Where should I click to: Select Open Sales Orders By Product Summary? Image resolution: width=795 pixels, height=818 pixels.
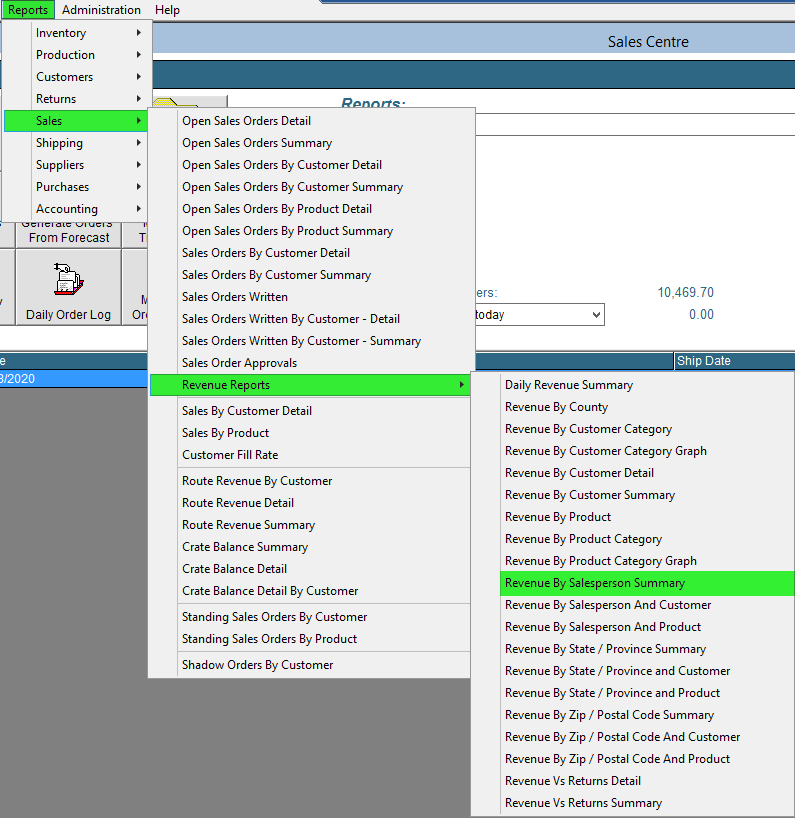(x=312, y=231)
